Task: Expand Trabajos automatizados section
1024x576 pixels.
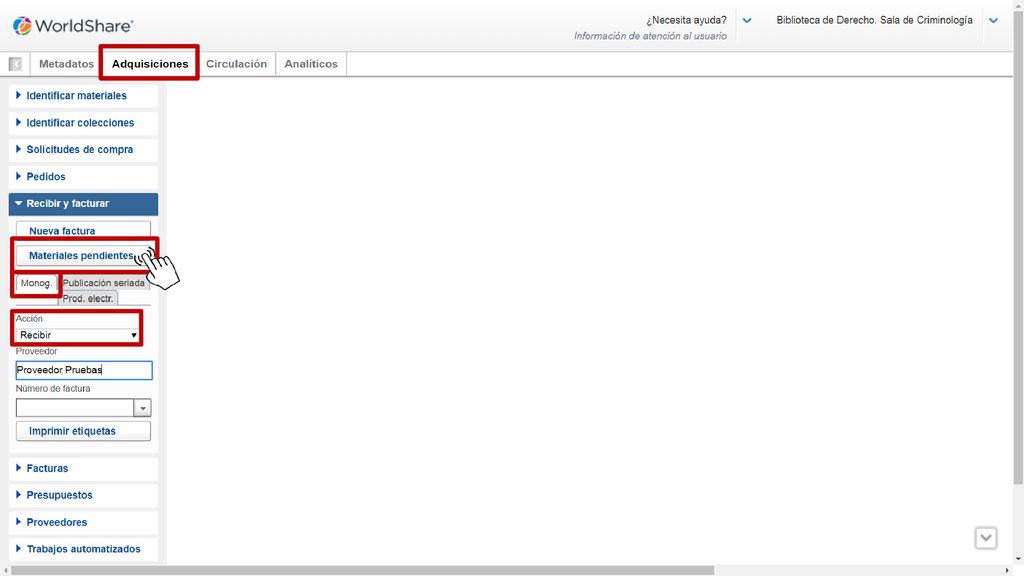Action: 84,549
